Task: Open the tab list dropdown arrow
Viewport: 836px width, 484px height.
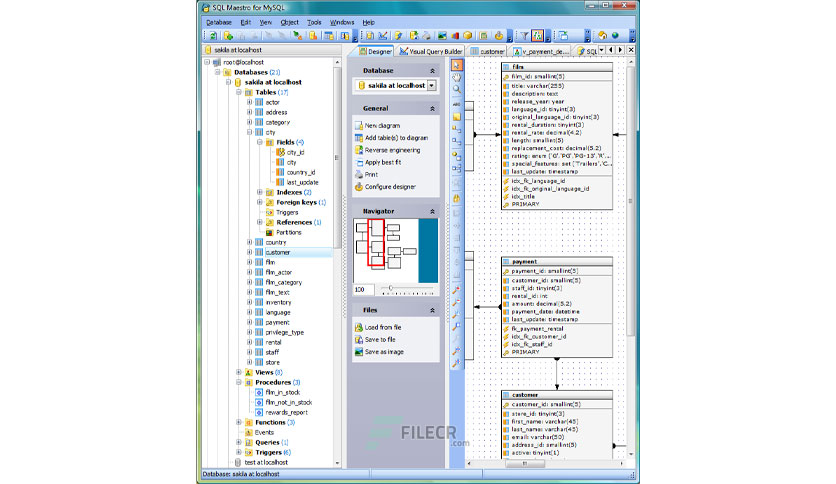Action: [601, 50]
